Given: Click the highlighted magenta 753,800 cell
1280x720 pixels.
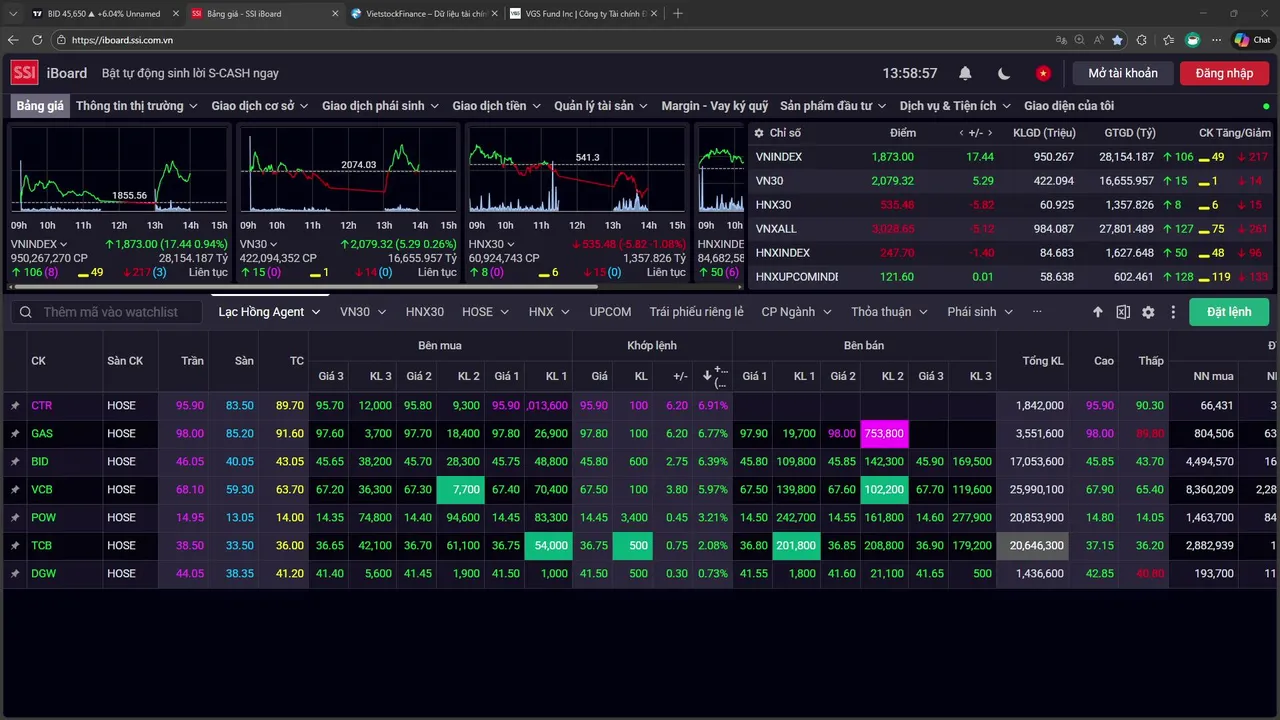Looking at the screenshot, I should [x=884, y=434].
